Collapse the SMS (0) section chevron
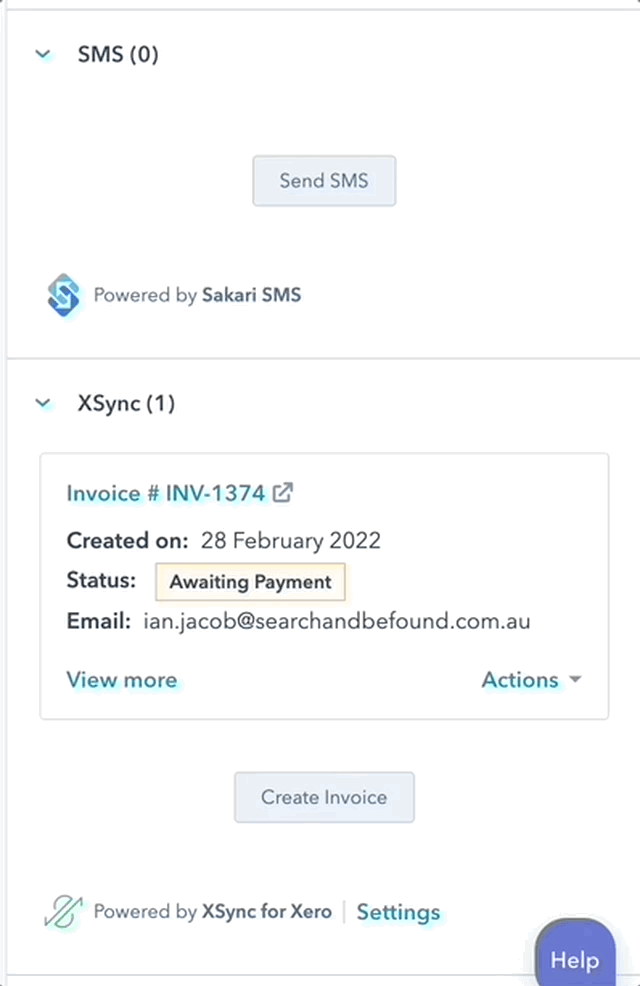The width and height of the screenshot is (640, 986). (x=43, y=54)
